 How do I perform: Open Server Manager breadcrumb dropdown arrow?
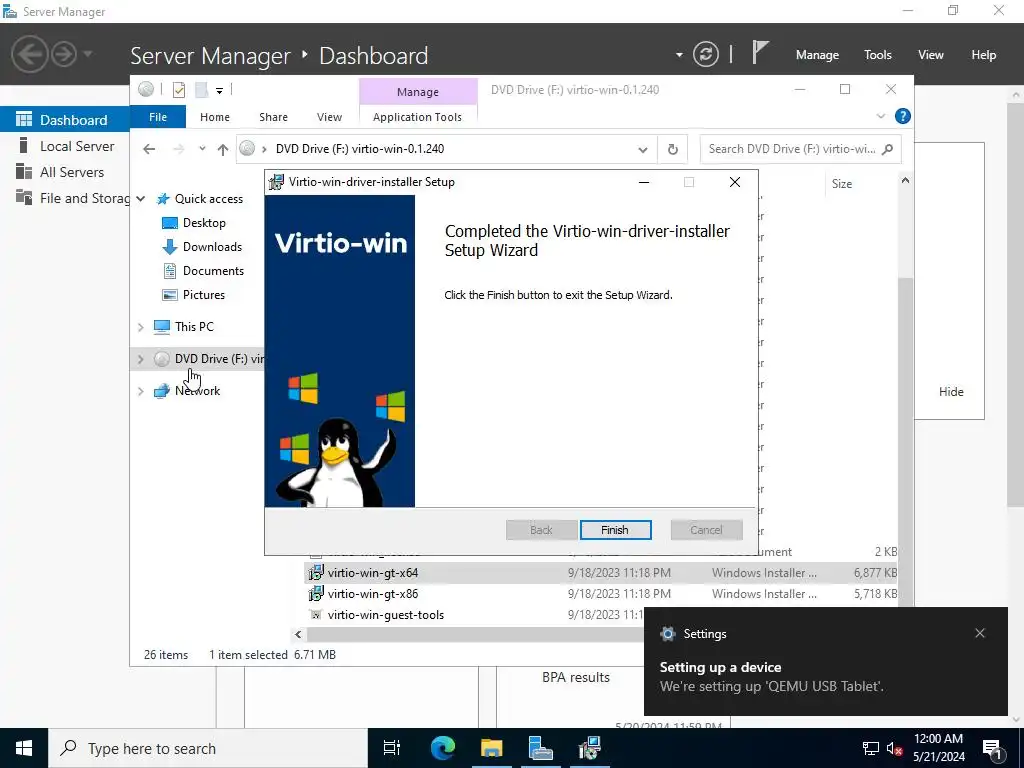(679, 55)
